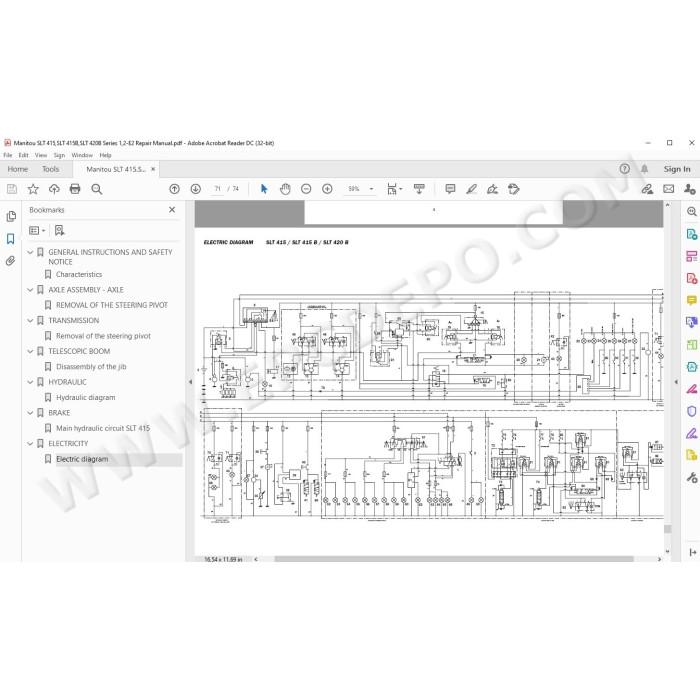Image resolution: width=700 pixels, height=700 pixels.
Task: Go to next page arrow
Action: pos(196,189)
